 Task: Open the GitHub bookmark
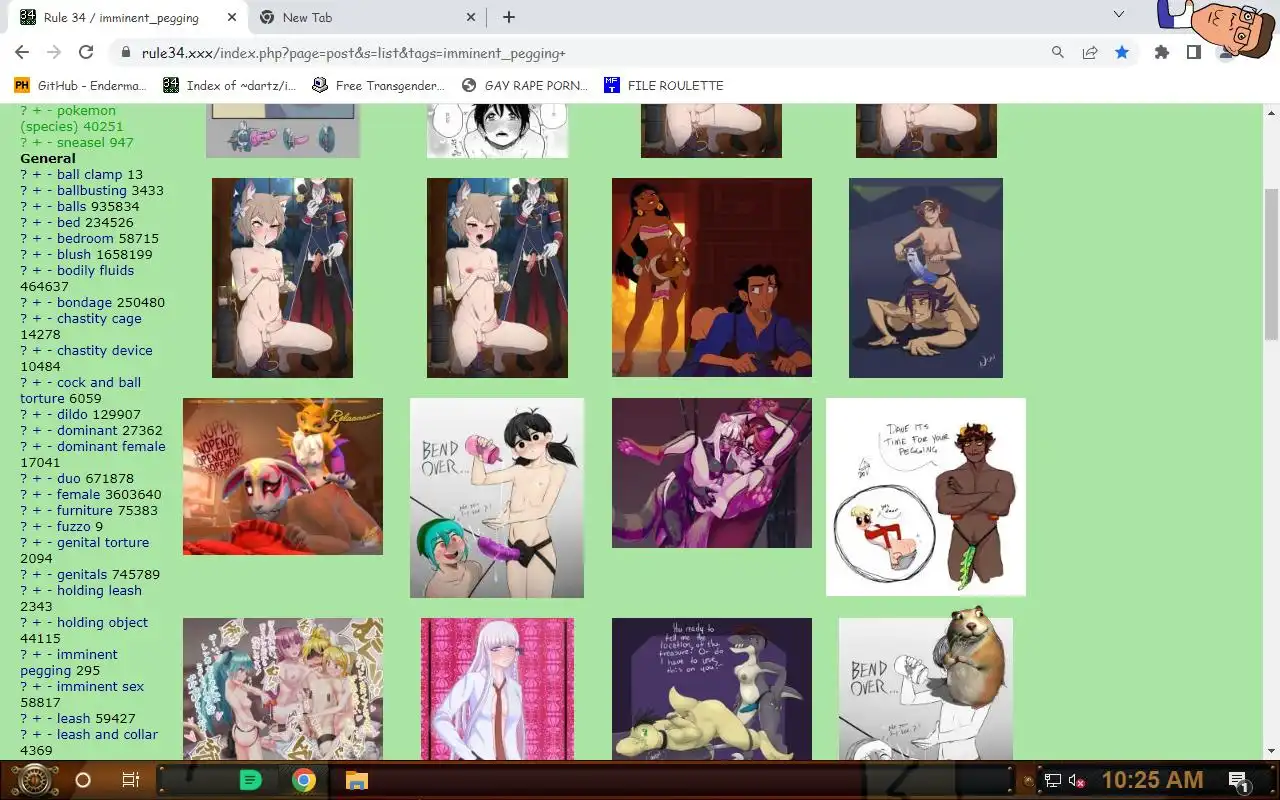click(x=80, y=85)
